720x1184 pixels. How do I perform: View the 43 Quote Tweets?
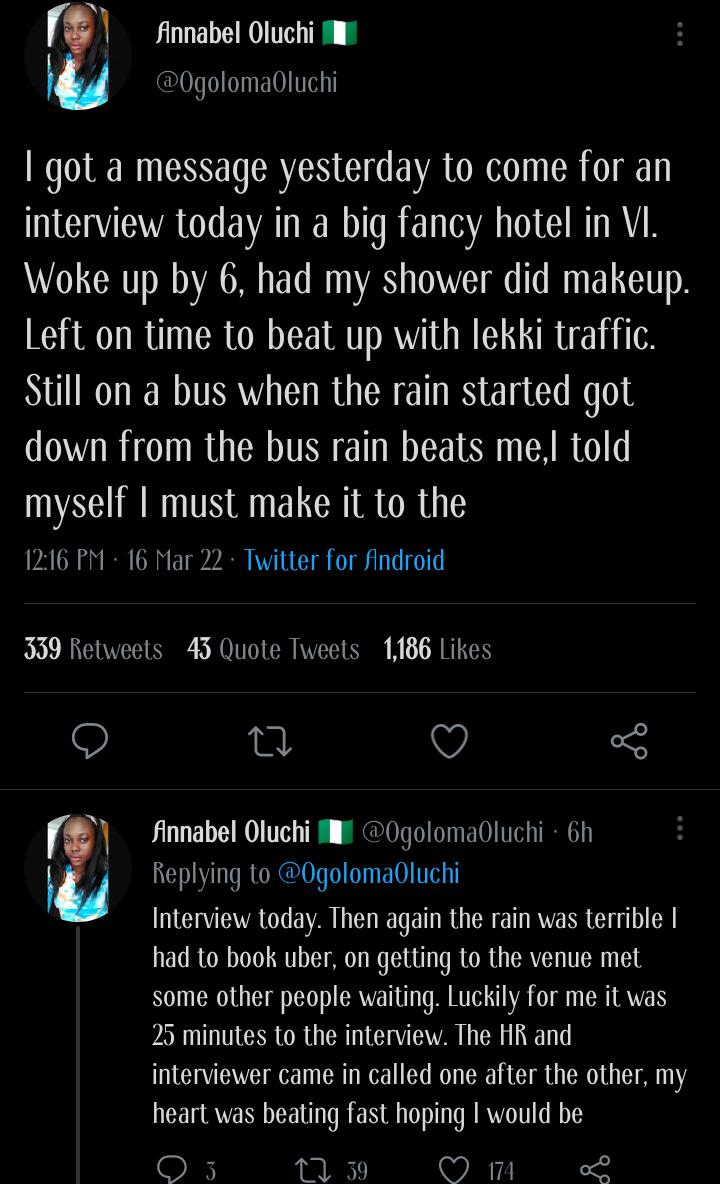coord(273,649)
